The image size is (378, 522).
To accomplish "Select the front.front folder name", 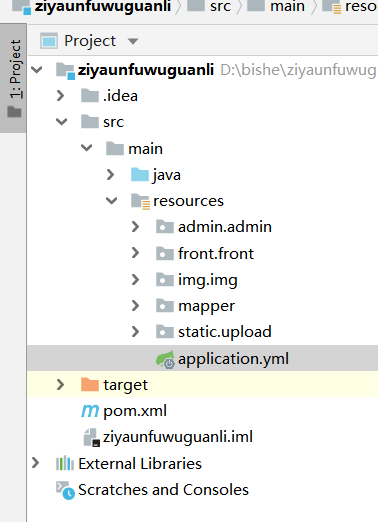I will (216, 253).
